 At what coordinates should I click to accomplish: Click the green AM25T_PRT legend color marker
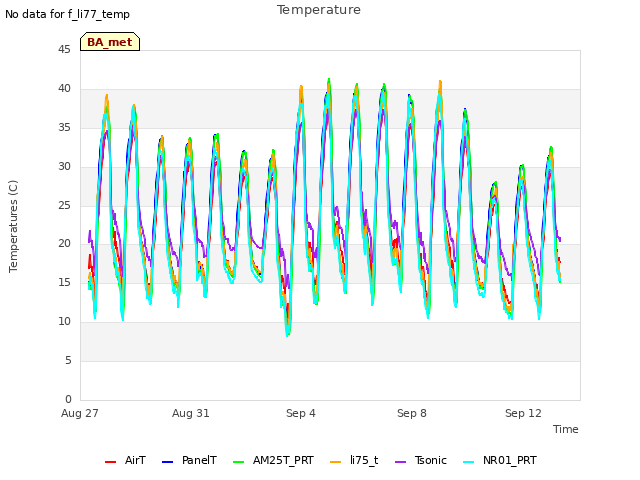coord(238,462)
